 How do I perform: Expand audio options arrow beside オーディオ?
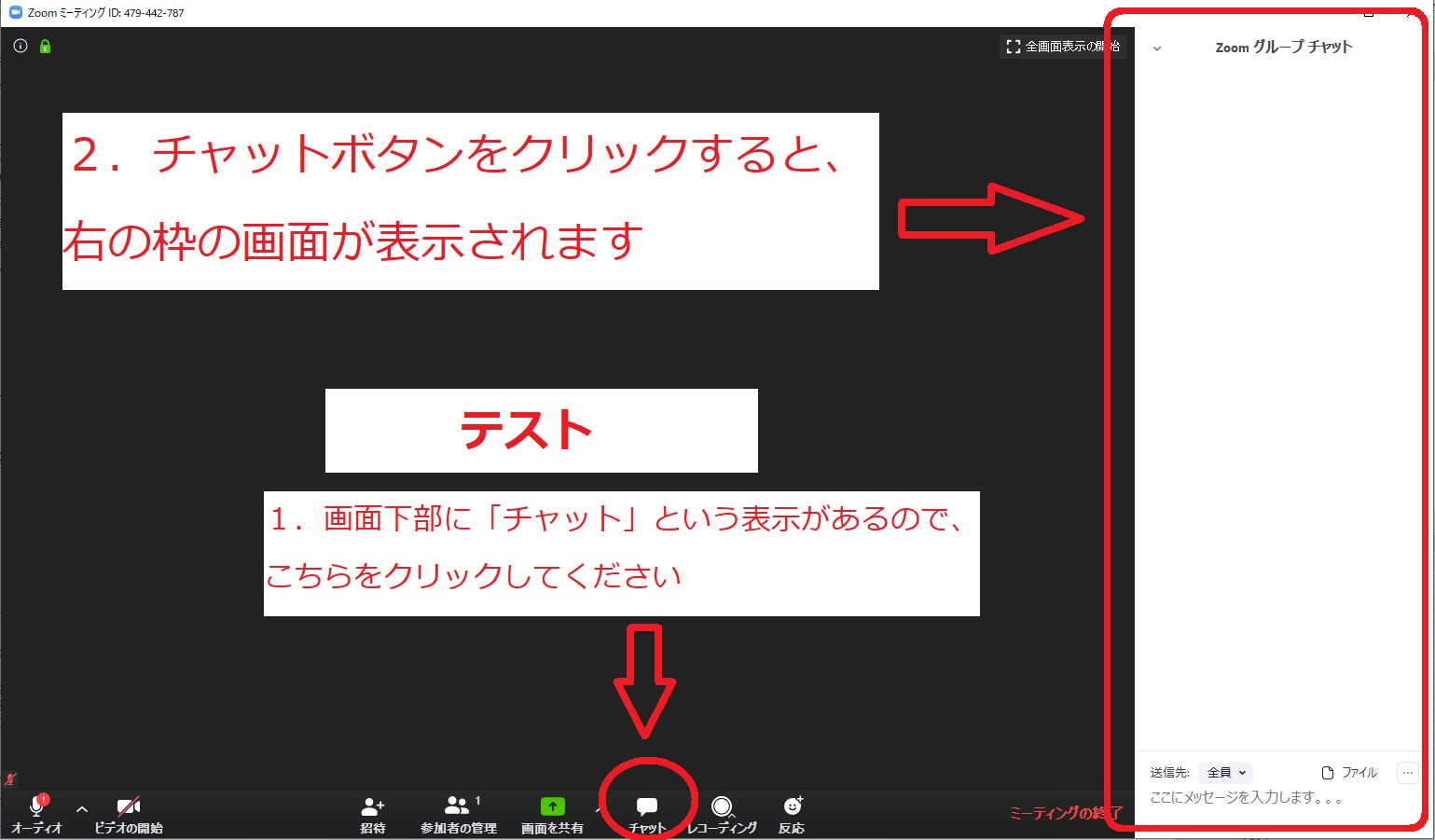pos(82,809)
